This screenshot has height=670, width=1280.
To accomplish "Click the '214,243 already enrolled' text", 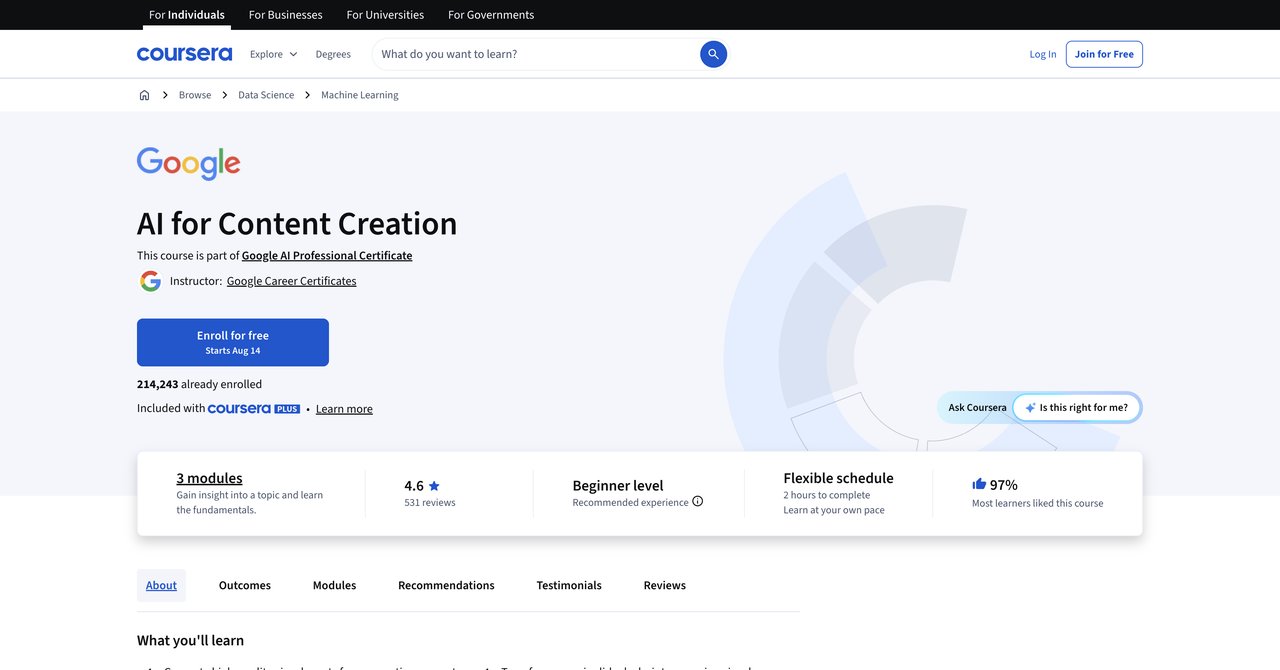I will (199, 384).
